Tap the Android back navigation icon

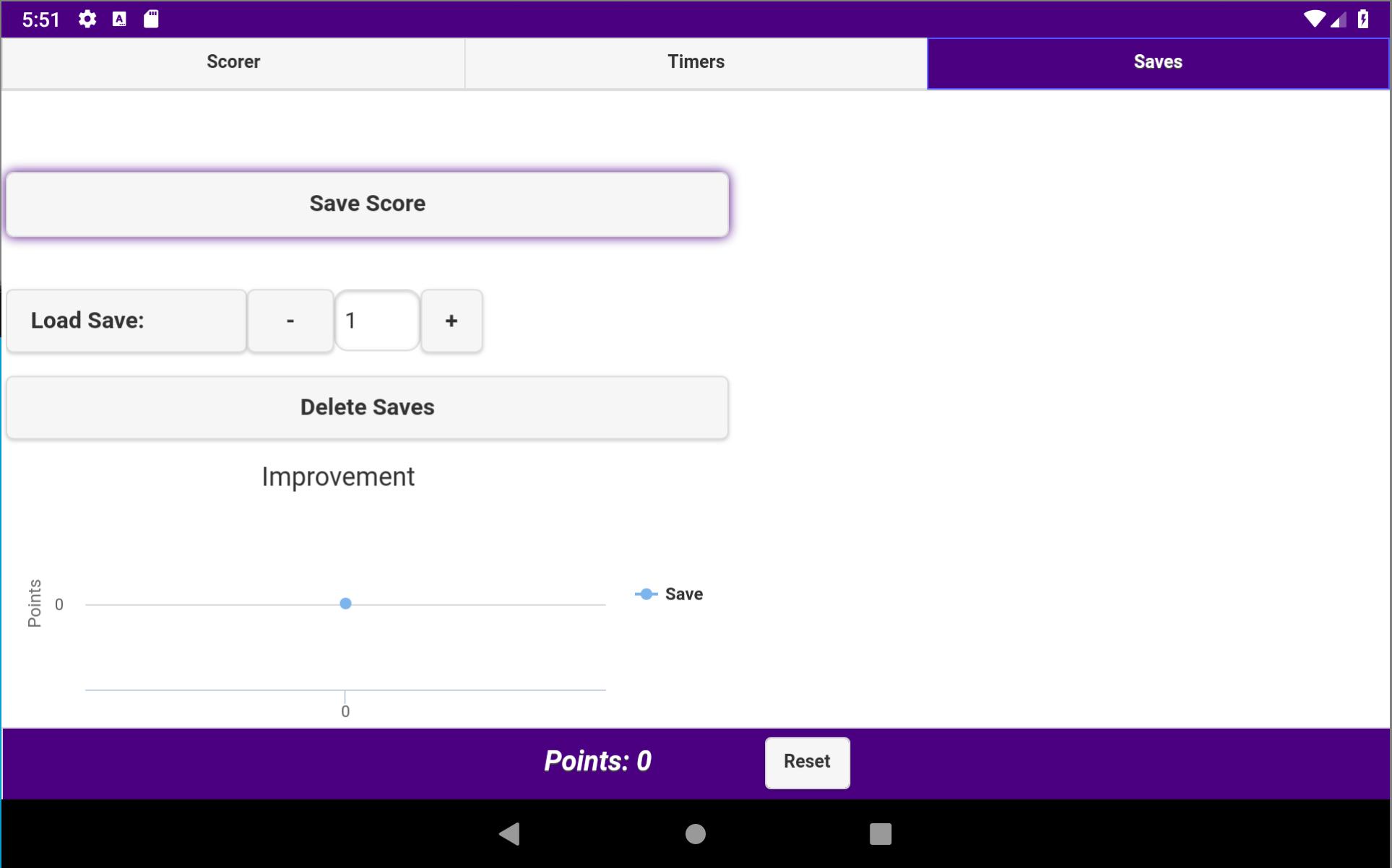[509, 834]
